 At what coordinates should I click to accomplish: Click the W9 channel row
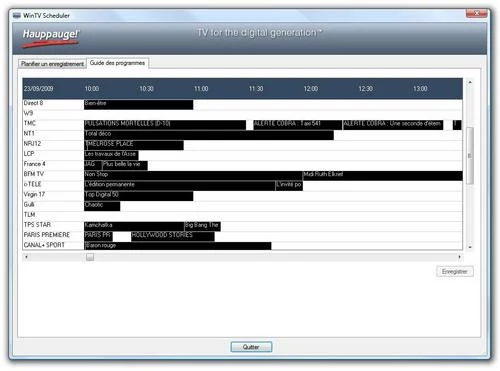[x=242, y=115]
